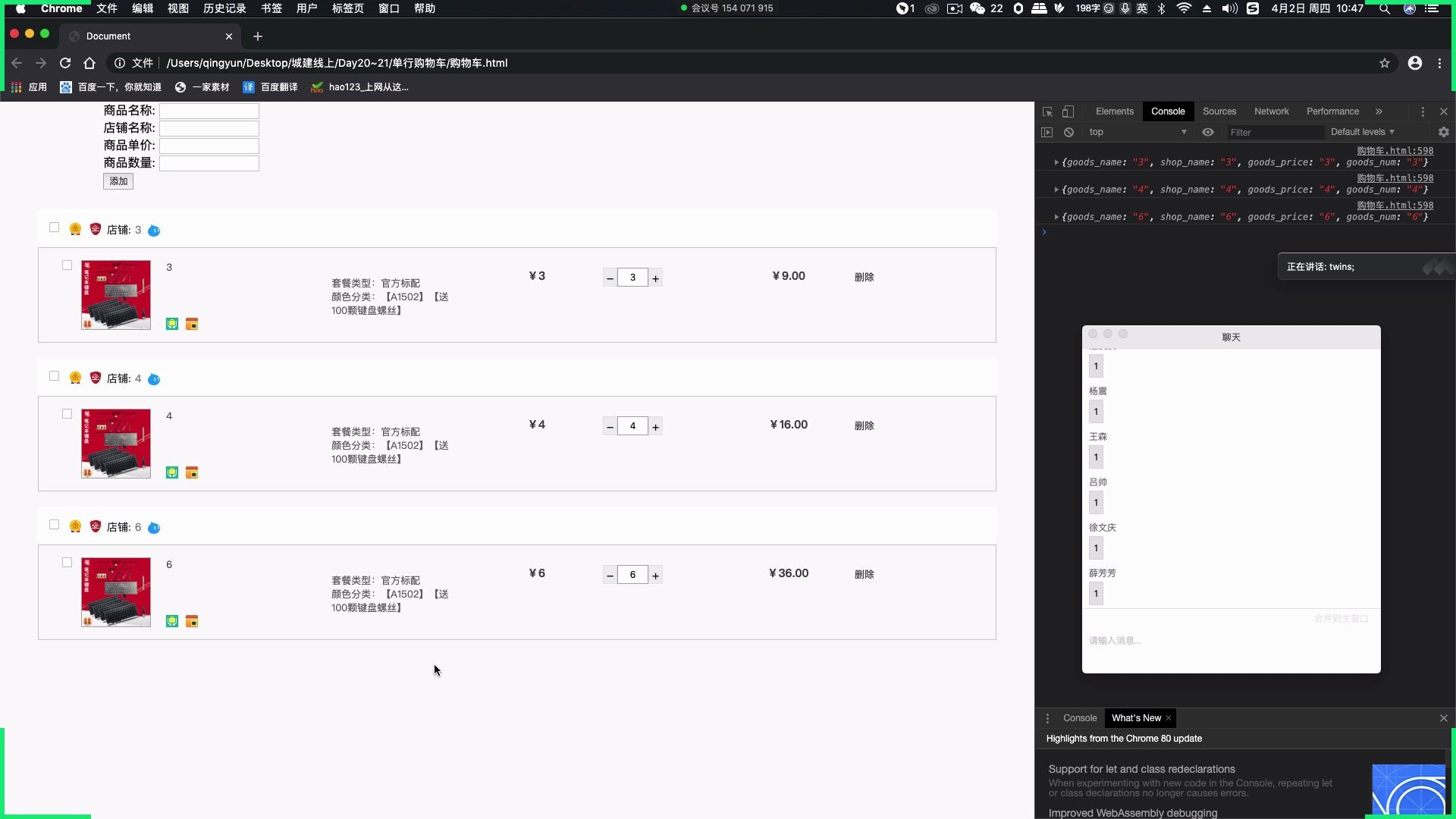Open the top context dropdown
Viewport: 1456px width, 819px height.
(x=1137, y=132)
